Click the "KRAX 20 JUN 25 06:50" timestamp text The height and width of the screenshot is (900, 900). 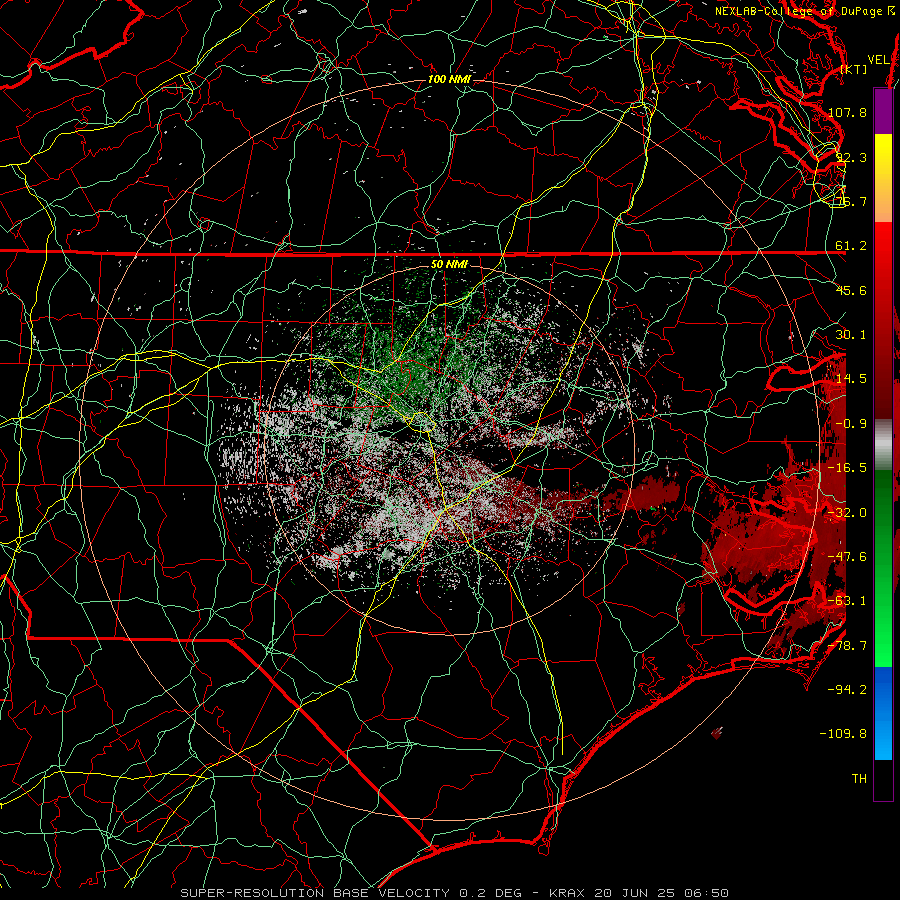point(639,893)
